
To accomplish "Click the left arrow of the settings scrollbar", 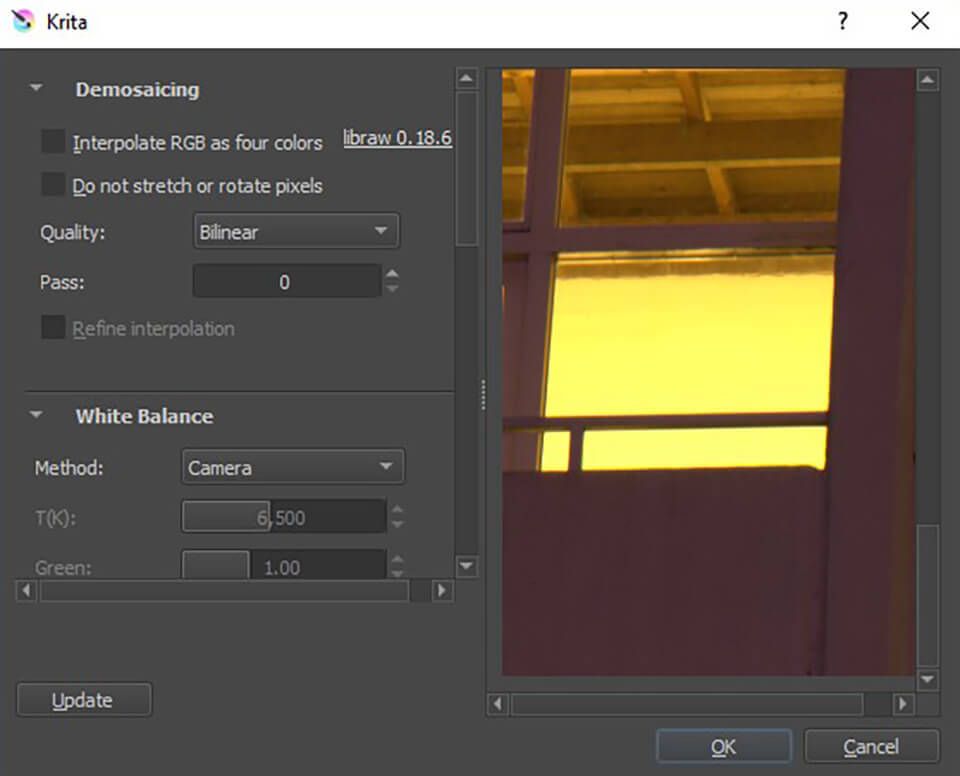I will tap(26, 591).
